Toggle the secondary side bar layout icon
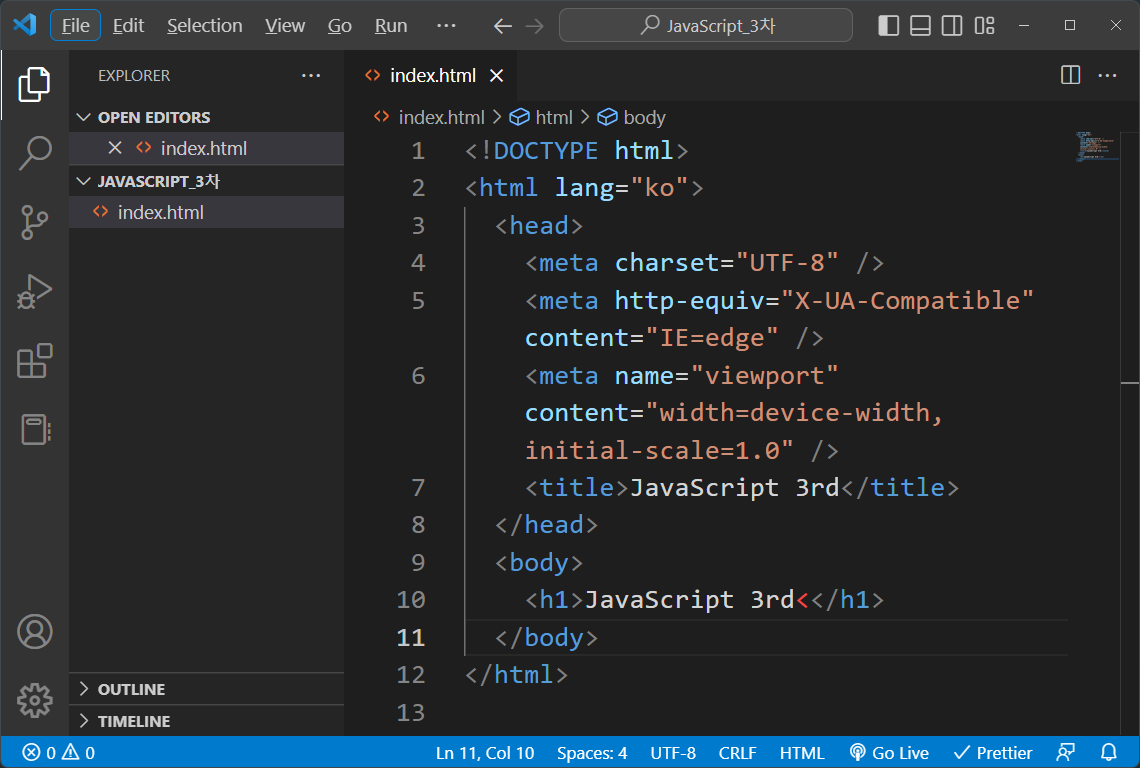 click(x=952, y=25)
